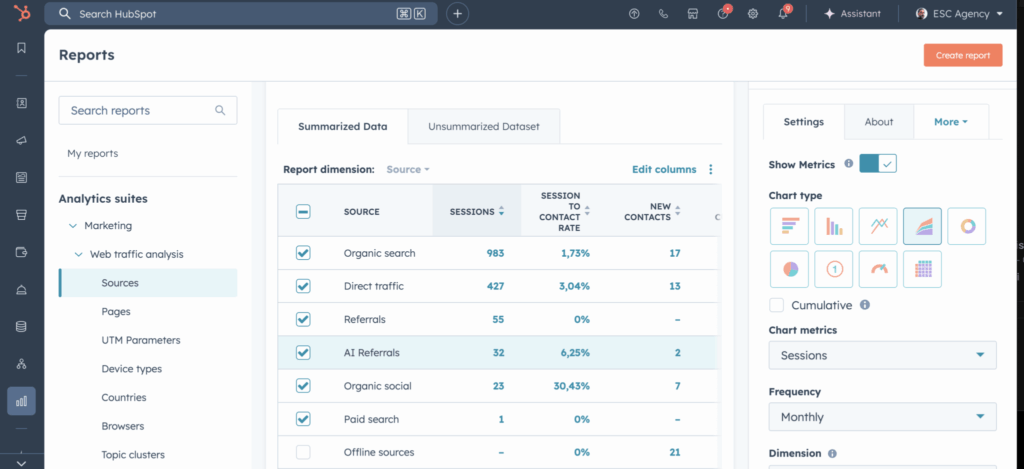
Task: Click the select-all checkbox in the table header
Action: point(303,212)
